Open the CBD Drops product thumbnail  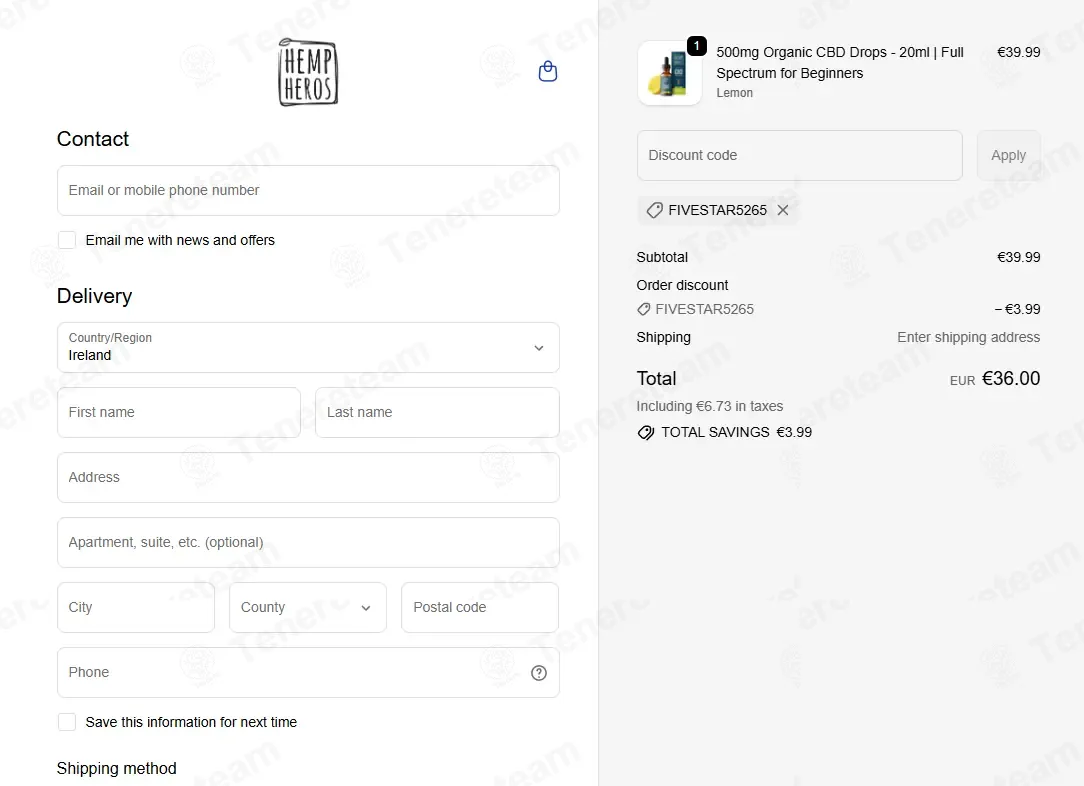coord(669,73)
